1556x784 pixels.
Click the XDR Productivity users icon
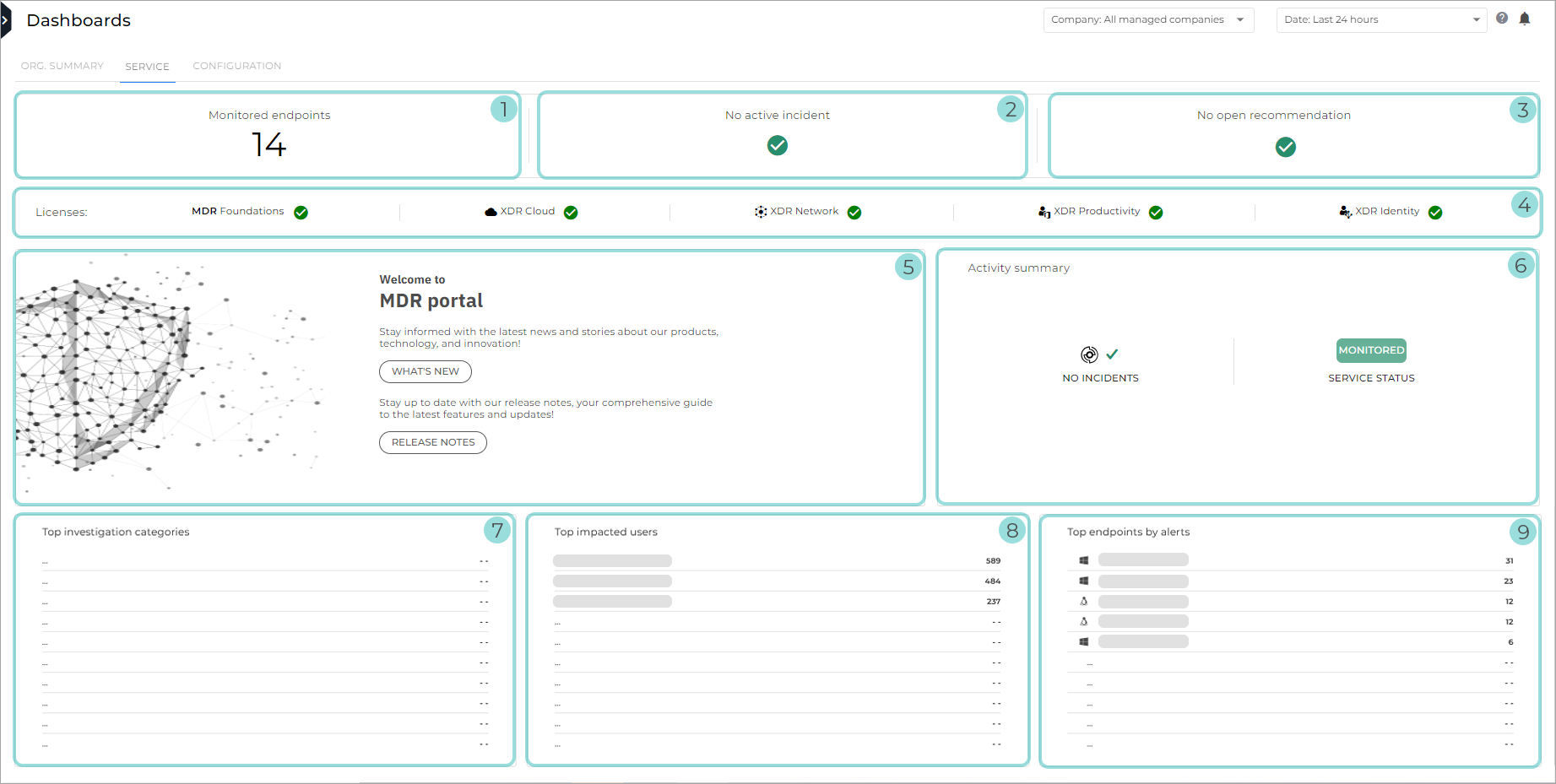(x=1044, y=212)
